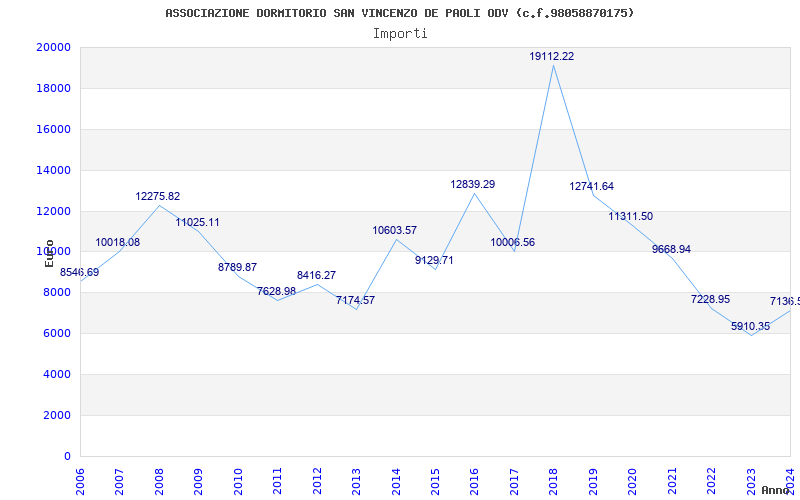Click the Importi subtitle
800x500 pixels.
tap(400, 34)
